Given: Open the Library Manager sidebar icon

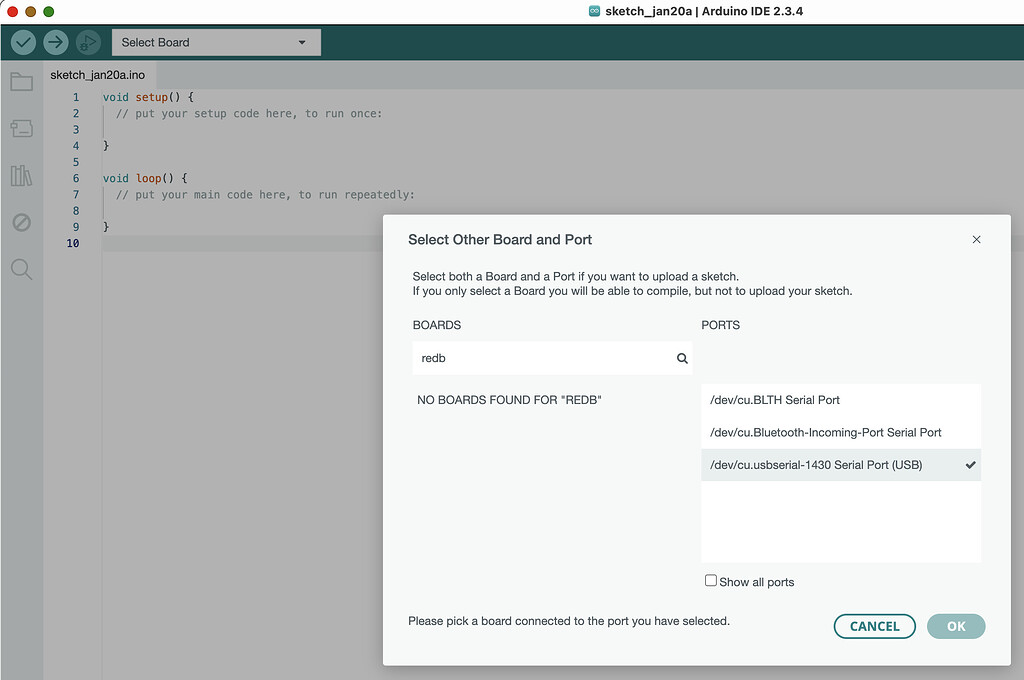Looking at the screenshot, I should click(x=21, y=175).
